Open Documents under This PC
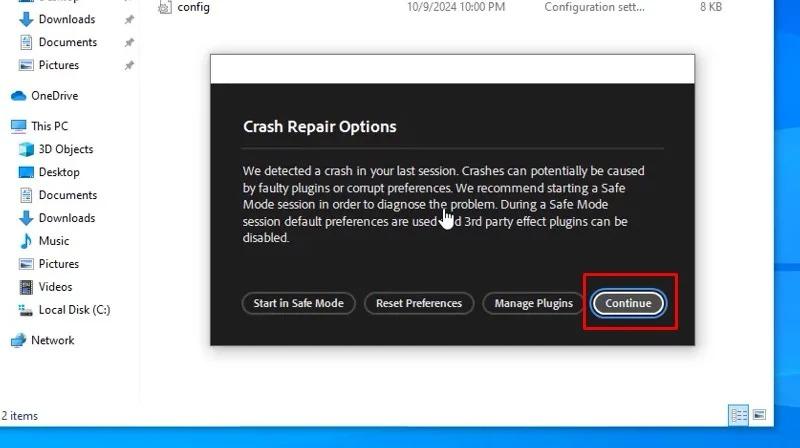 click(67, 195)
